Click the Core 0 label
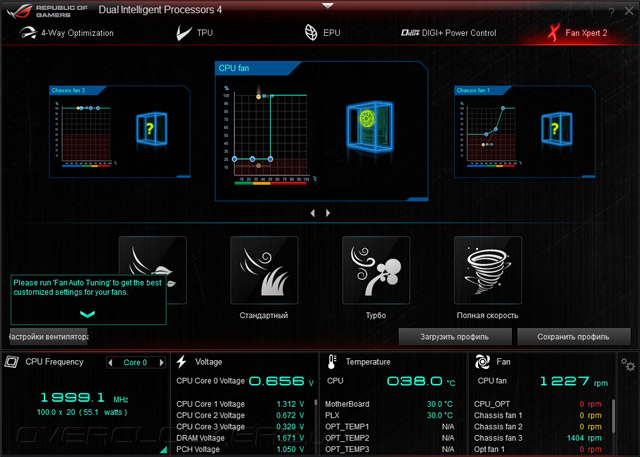The width and height of the screenshot is (640, 457). pyautogui.click(x=135, y=362)
